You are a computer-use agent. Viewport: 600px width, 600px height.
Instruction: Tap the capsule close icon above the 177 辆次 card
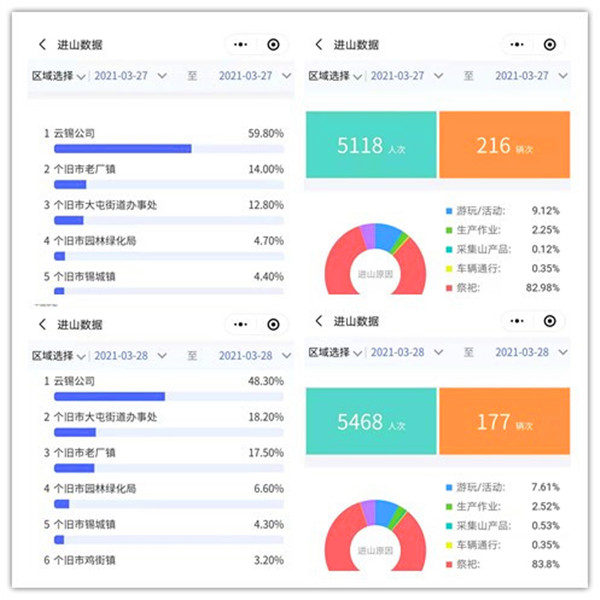pyautogui.click(x=549, y=321)
